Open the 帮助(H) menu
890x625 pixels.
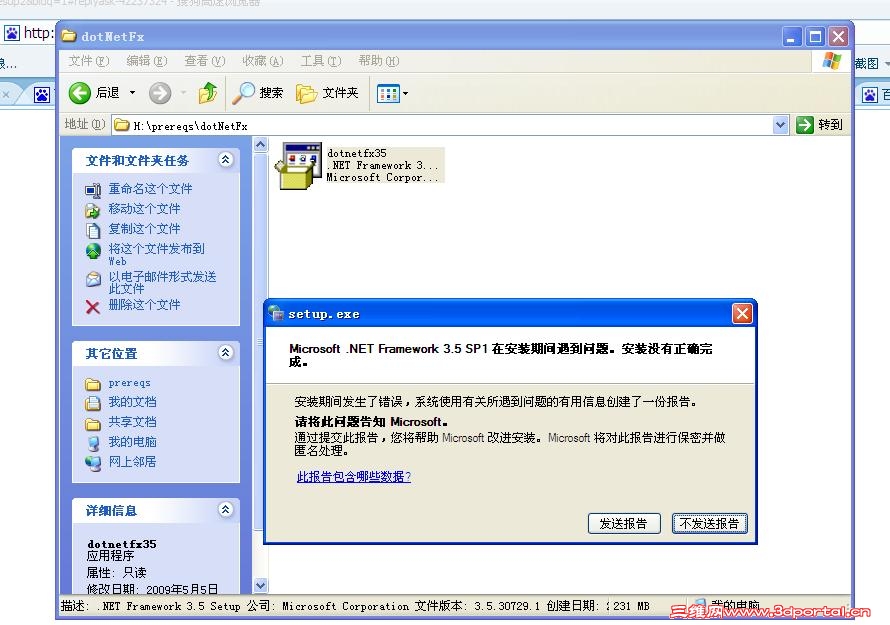click(x=379, y=61)
